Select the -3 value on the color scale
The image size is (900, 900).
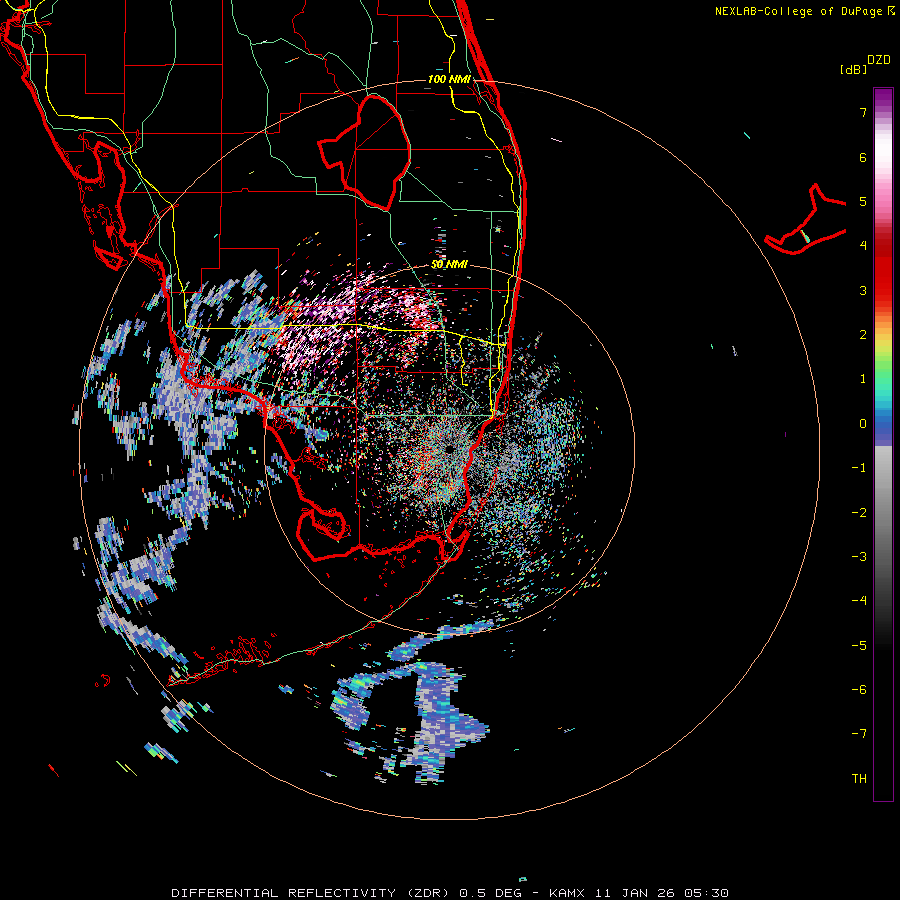click(859, 557)
